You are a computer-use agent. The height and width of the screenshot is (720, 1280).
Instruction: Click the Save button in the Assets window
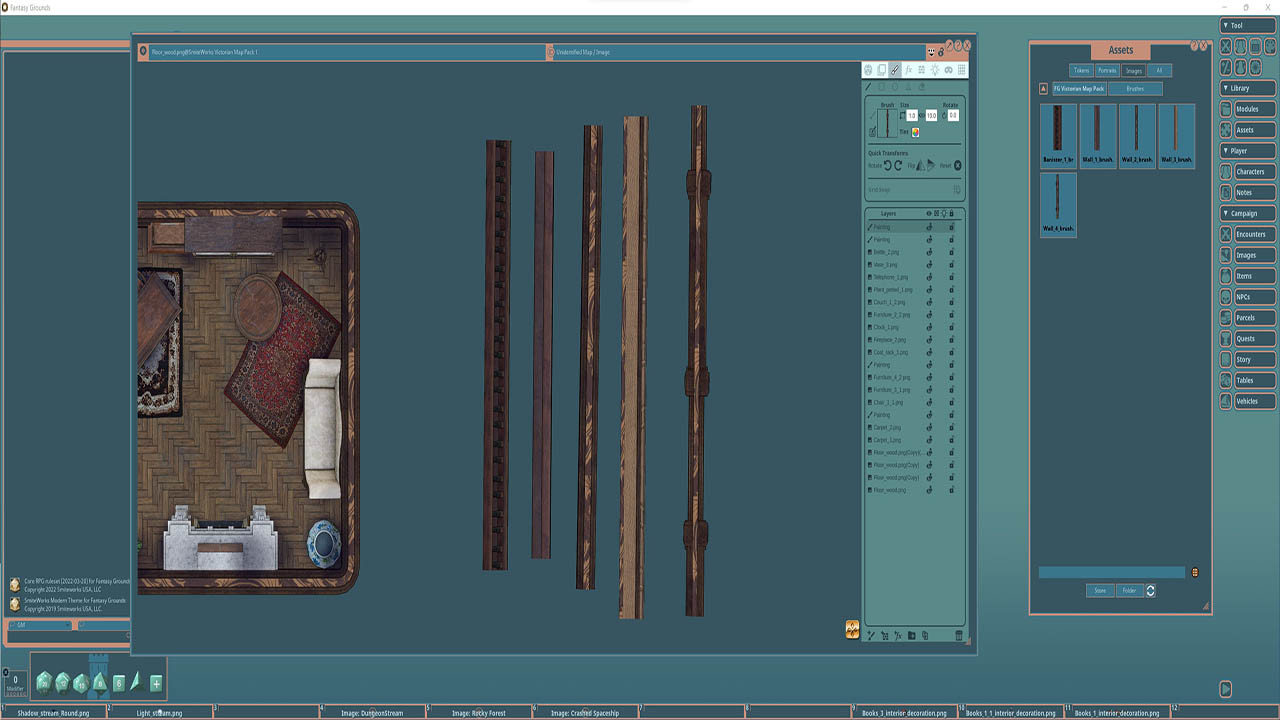point(1100,590)
